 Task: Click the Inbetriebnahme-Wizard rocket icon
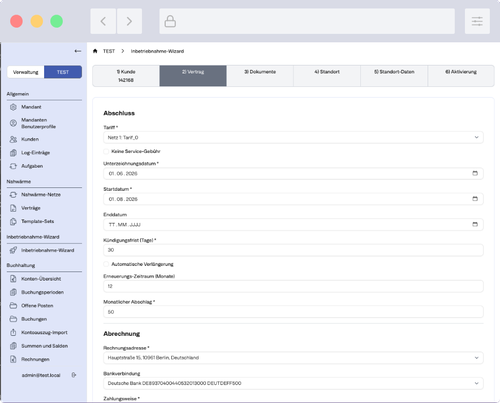[13, 250]
